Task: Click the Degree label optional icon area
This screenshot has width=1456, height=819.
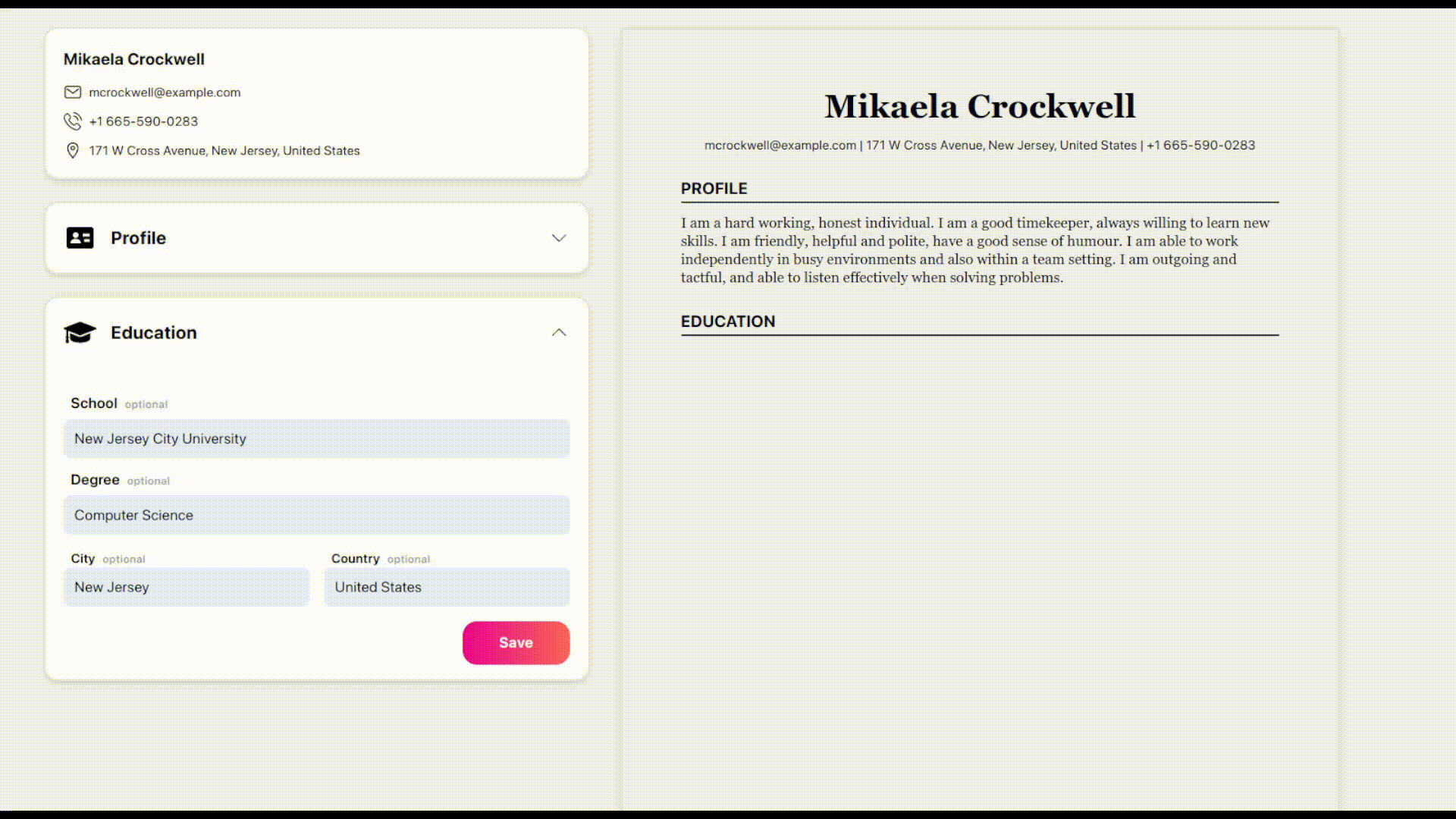Action: (148, 481)
